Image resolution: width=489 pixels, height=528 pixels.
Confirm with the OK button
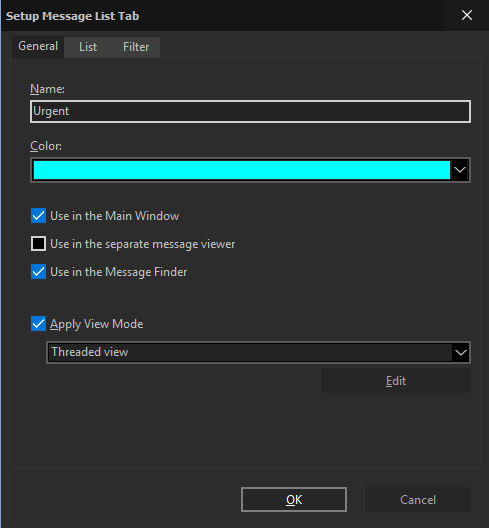click(x=294, y=499)
